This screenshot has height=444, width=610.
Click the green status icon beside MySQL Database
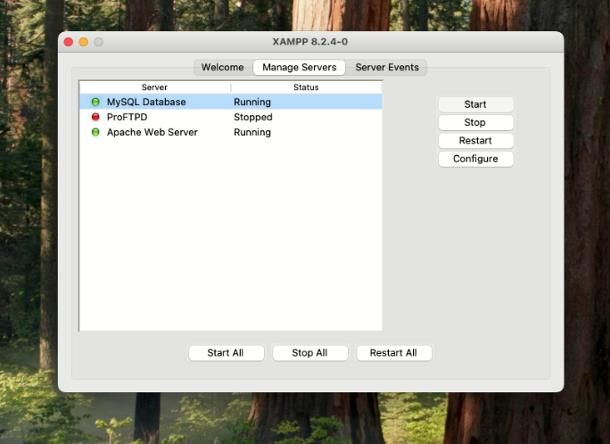95,102
